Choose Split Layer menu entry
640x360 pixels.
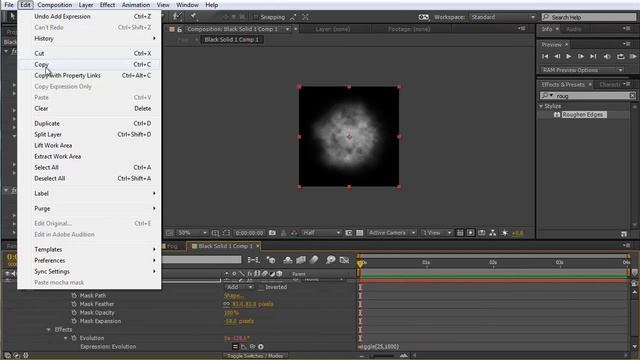[x=89, y=134]
